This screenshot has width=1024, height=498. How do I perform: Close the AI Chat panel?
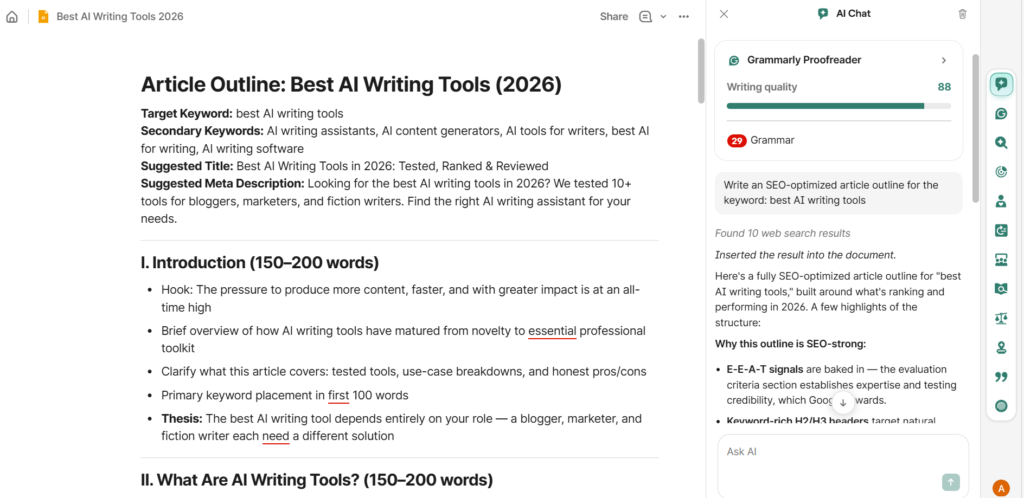(724, 14)
